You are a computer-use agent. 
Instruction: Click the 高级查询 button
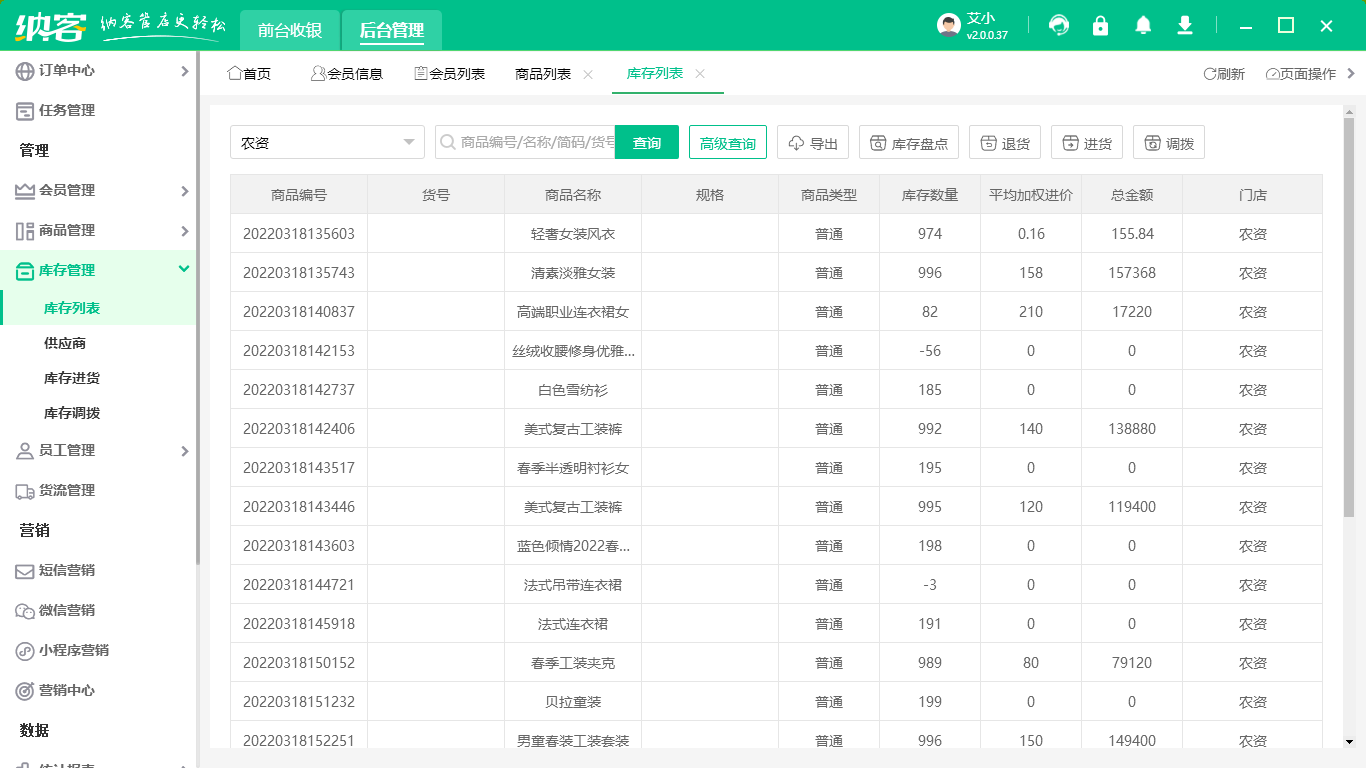pos(727,142)
